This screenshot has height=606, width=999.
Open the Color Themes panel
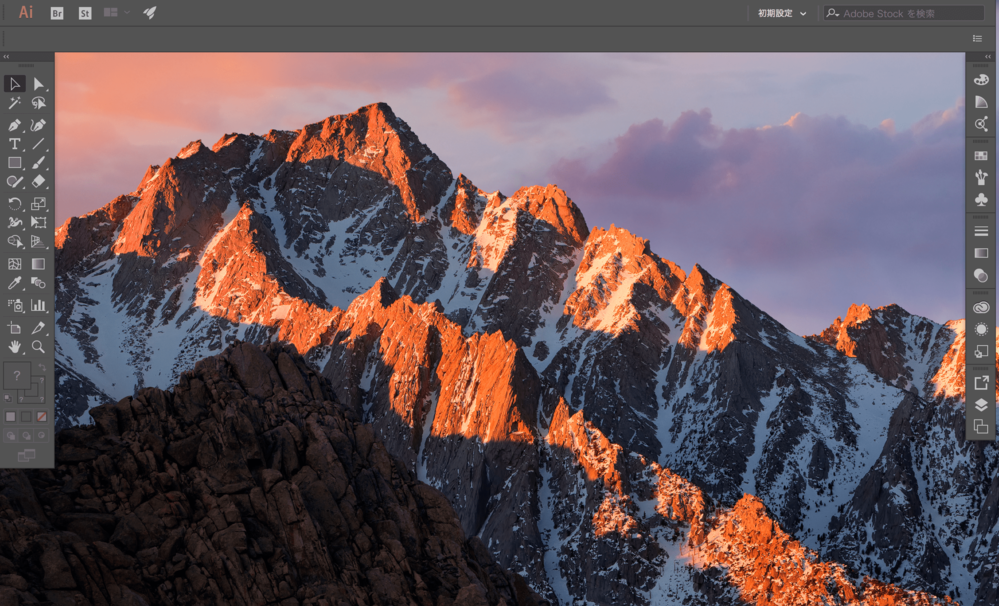pyautogui.click(x=981, y=124)
